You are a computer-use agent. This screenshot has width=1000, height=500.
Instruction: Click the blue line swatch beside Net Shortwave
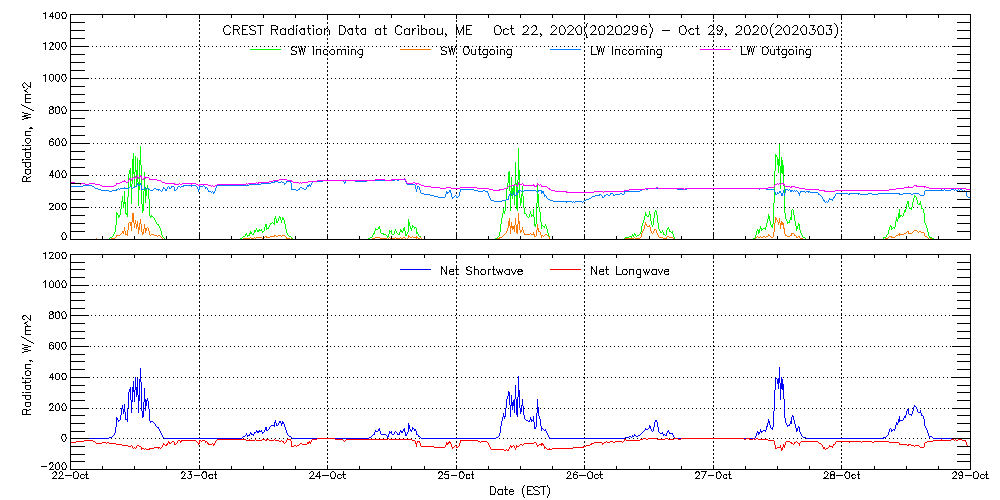tap(416, 270)
